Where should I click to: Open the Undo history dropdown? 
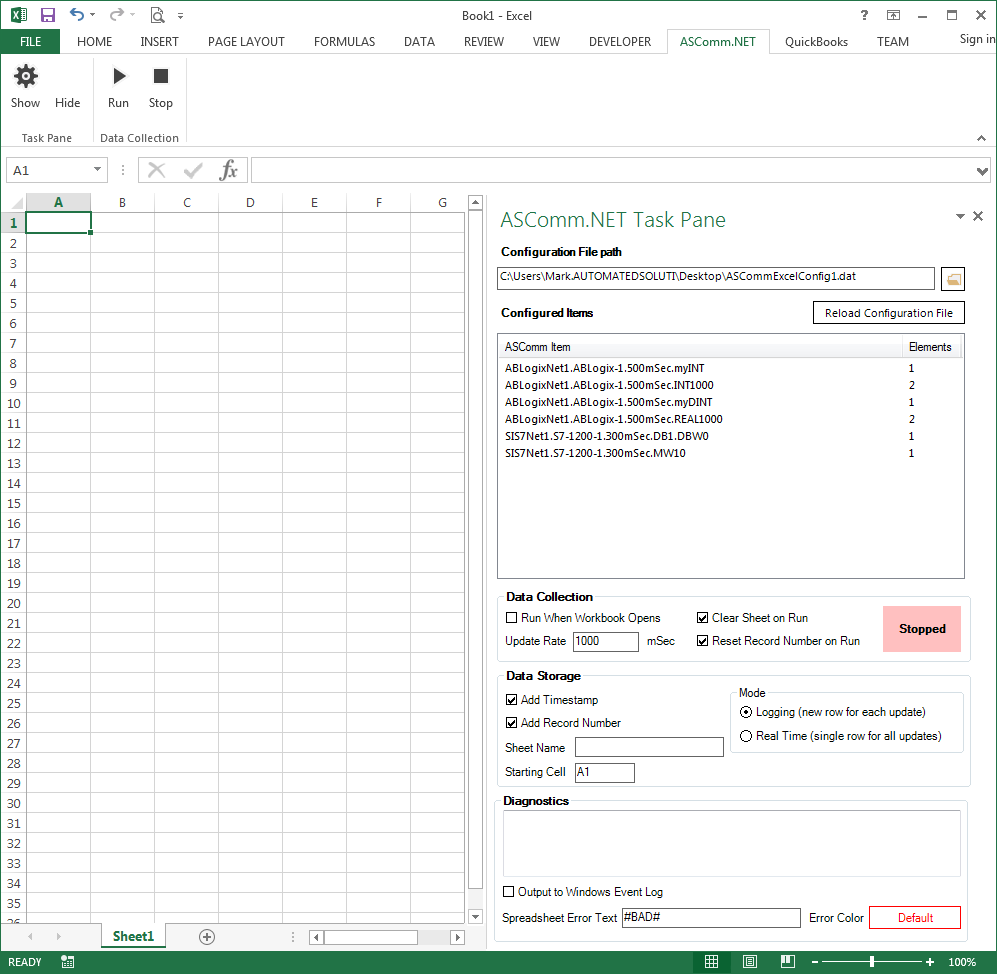(x=93, y=15)
